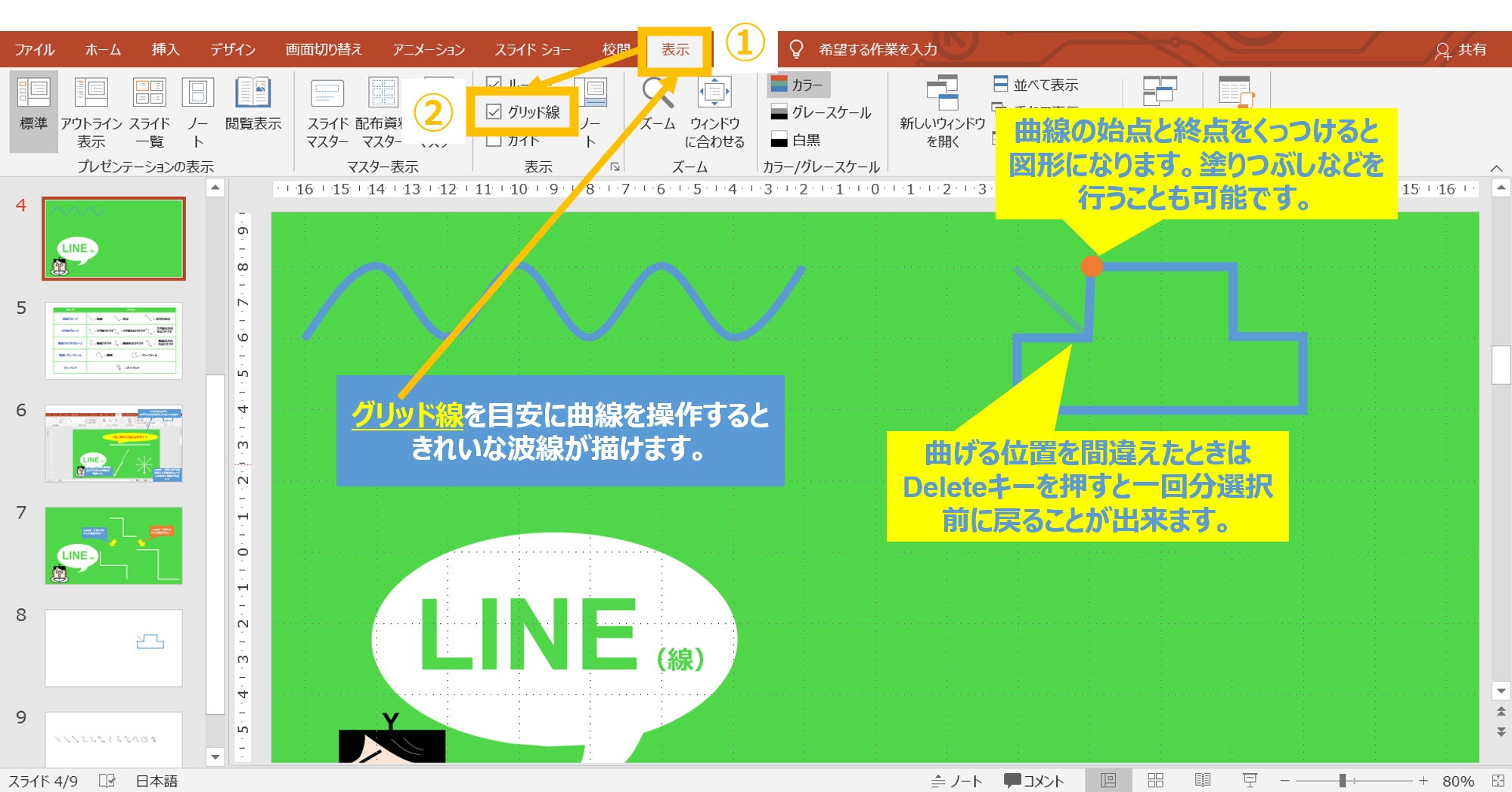Go to next slide using double-down arrow

[1501, 731]
